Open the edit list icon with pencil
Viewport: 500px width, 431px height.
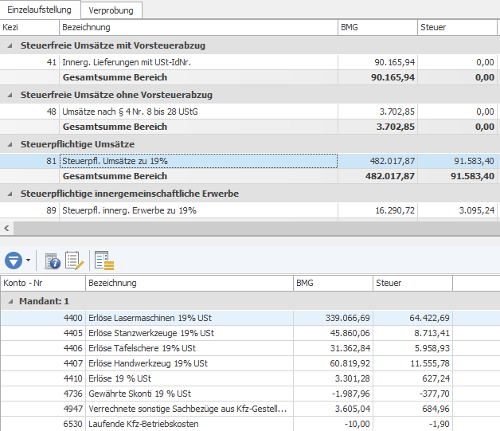coord(74,261)
